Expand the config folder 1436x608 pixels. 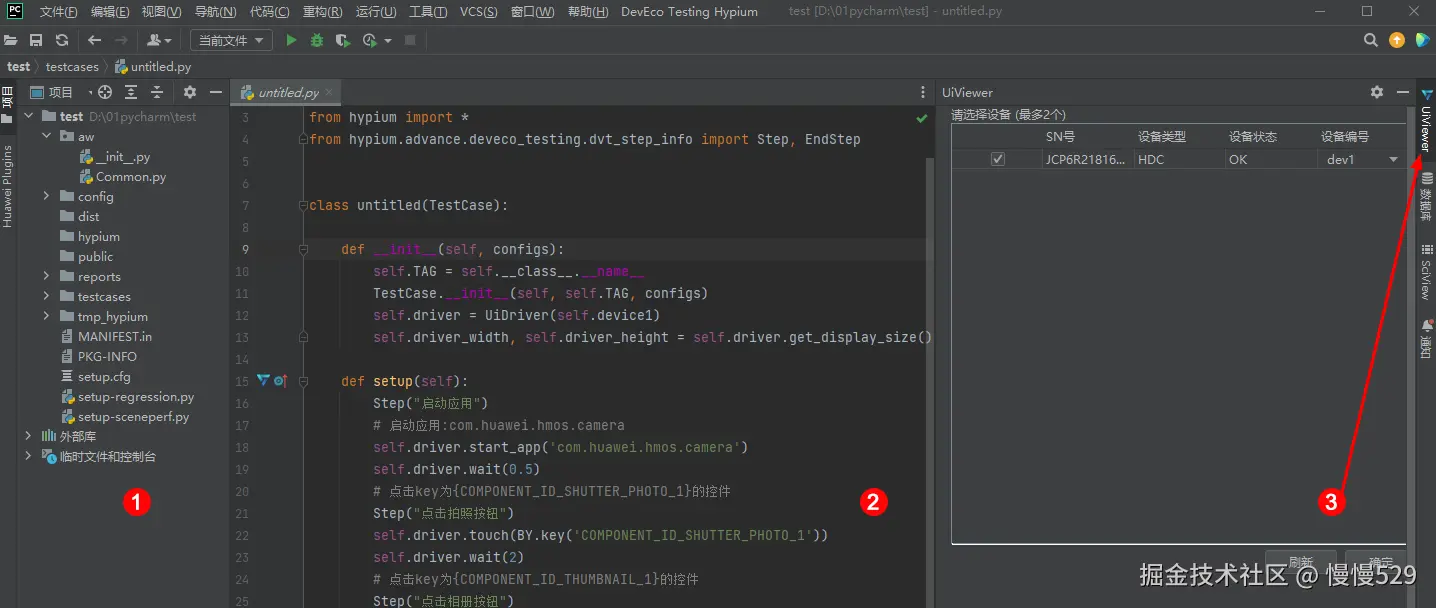[47, 196]
